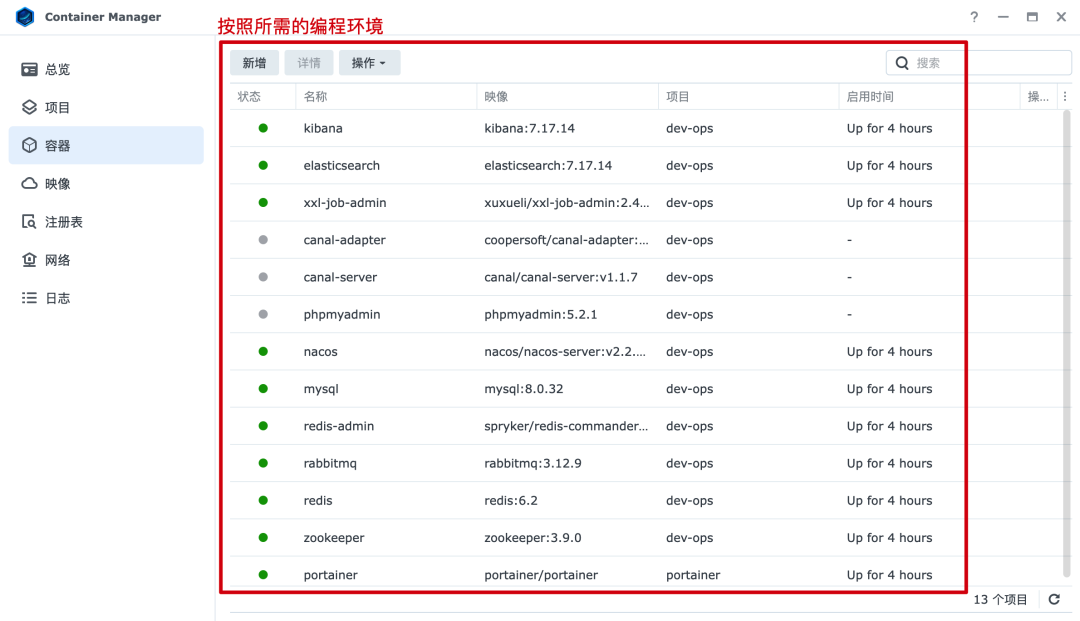1080x621 pixels.
Task: Select the nacos container name
Action: coord(320,352)
